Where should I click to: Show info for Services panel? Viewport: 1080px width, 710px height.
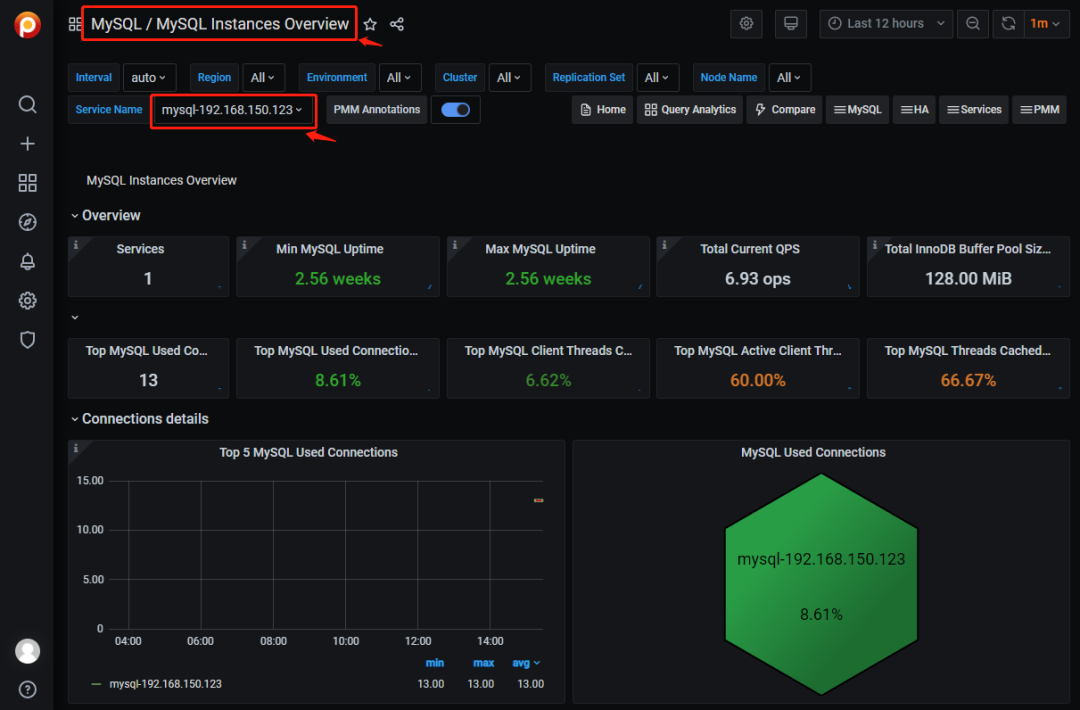pos(76,244)
